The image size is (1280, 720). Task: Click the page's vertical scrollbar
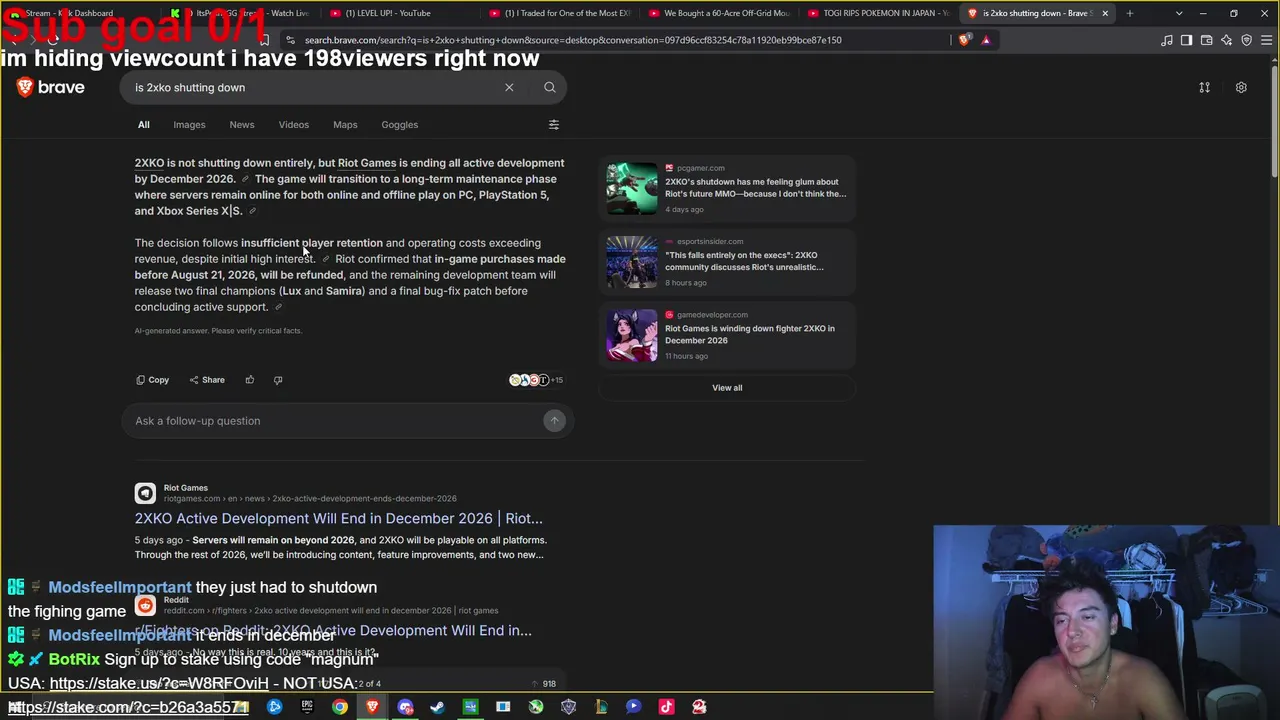(1274, 120)
